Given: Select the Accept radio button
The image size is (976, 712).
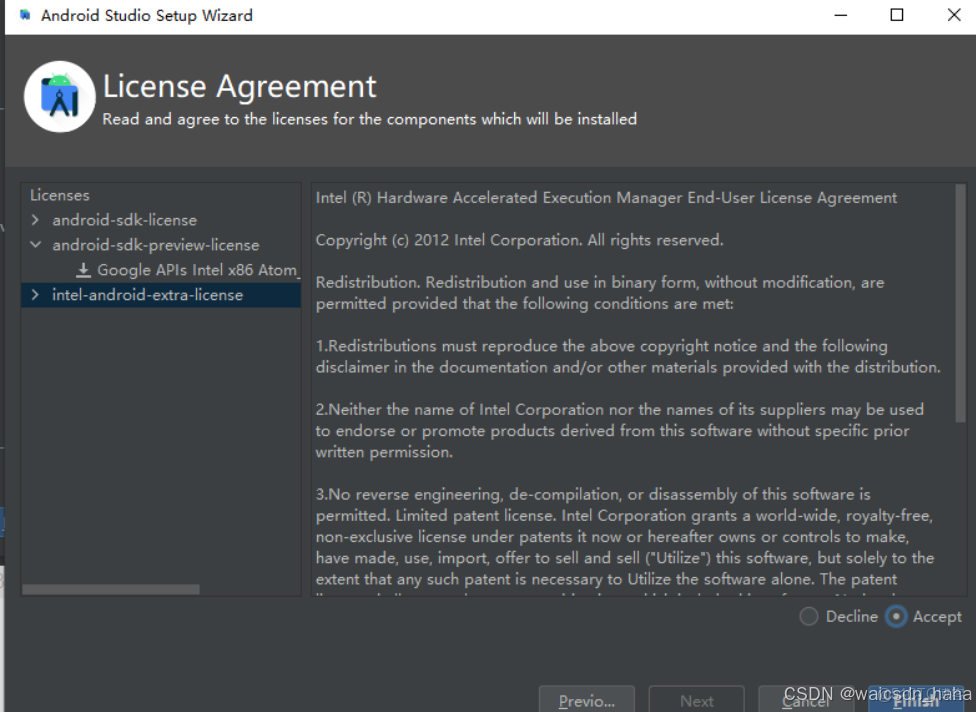Looking at the screenshot, I should click(897, 617).
